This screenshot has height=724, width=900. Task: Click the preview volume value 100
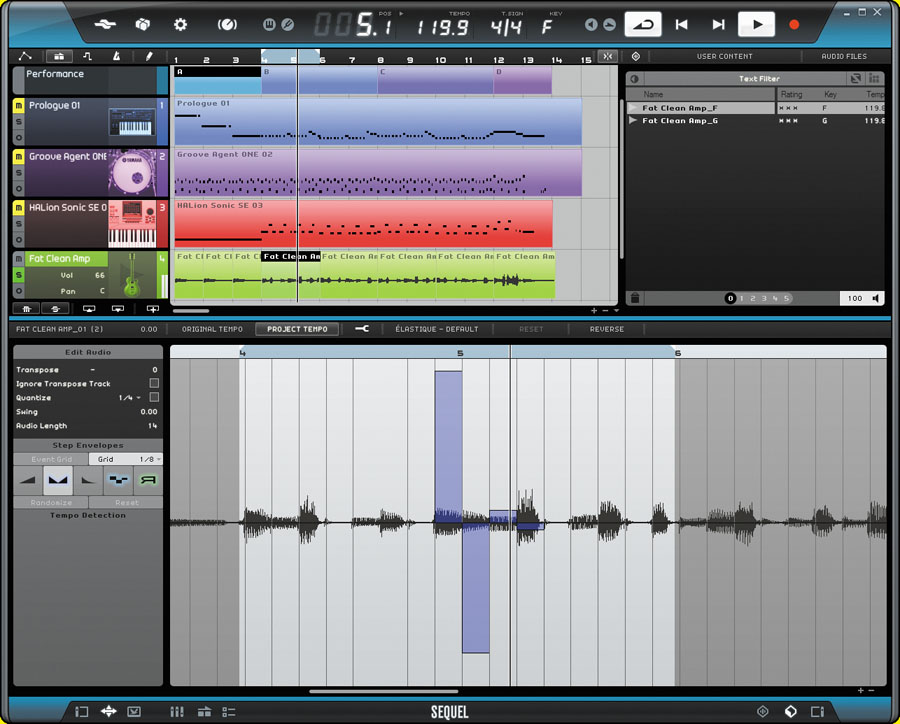pos(855,298)
